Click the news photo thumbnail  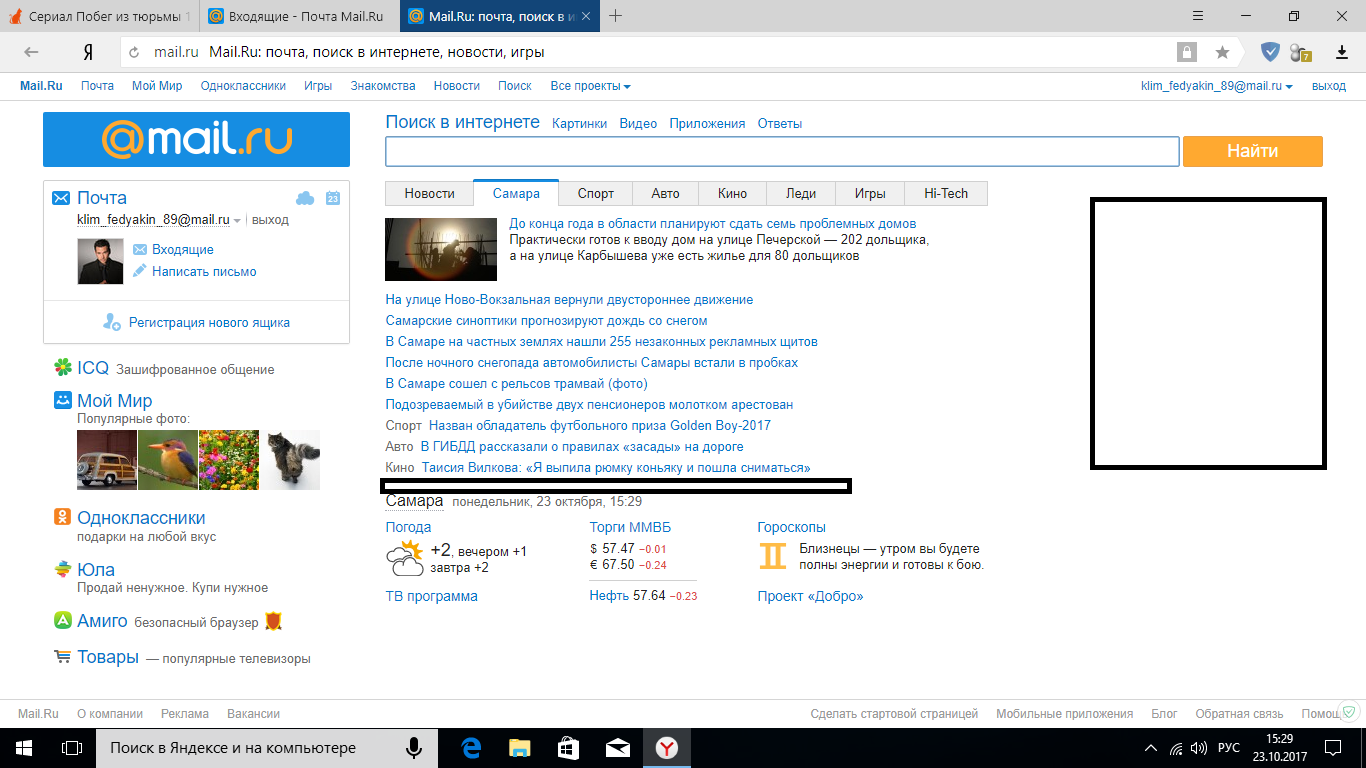point(441,249)
